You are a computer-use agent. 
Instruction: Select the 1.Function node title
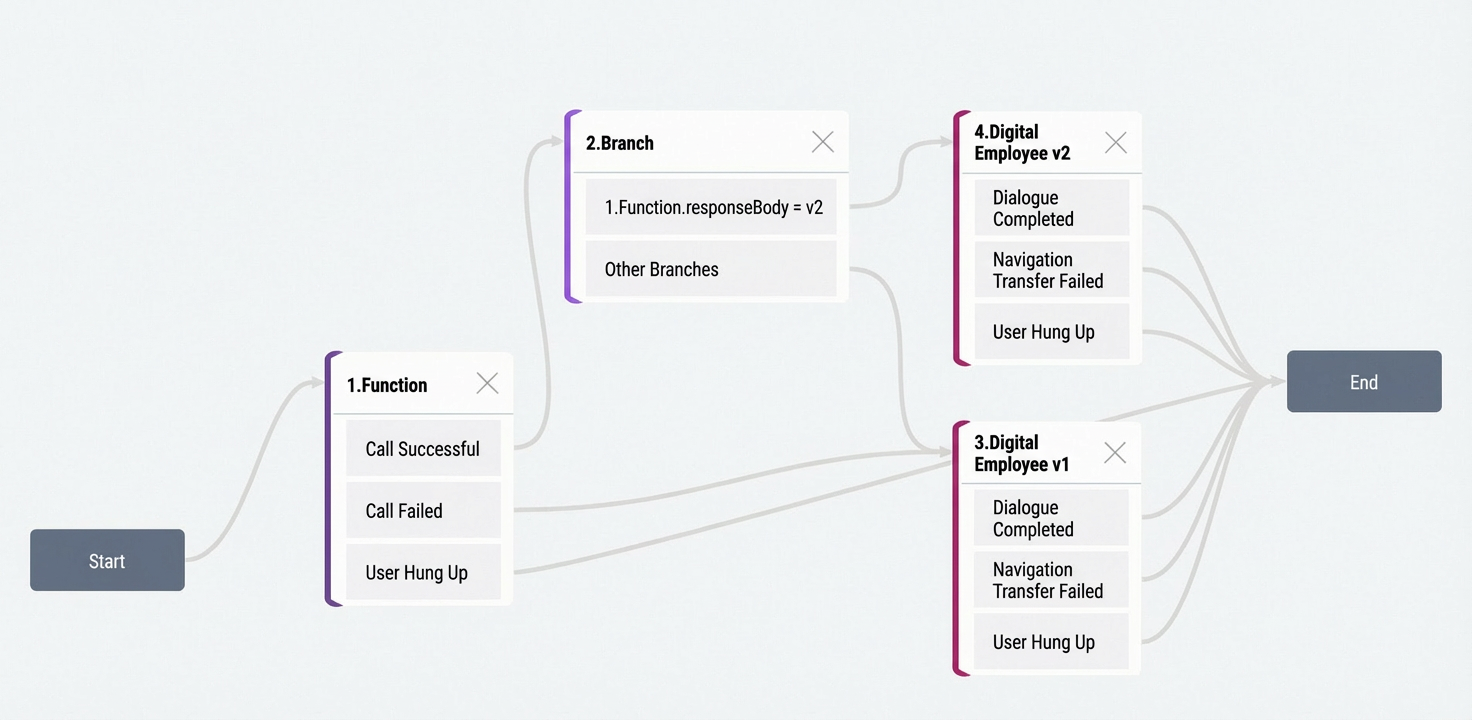coord(387,385)
